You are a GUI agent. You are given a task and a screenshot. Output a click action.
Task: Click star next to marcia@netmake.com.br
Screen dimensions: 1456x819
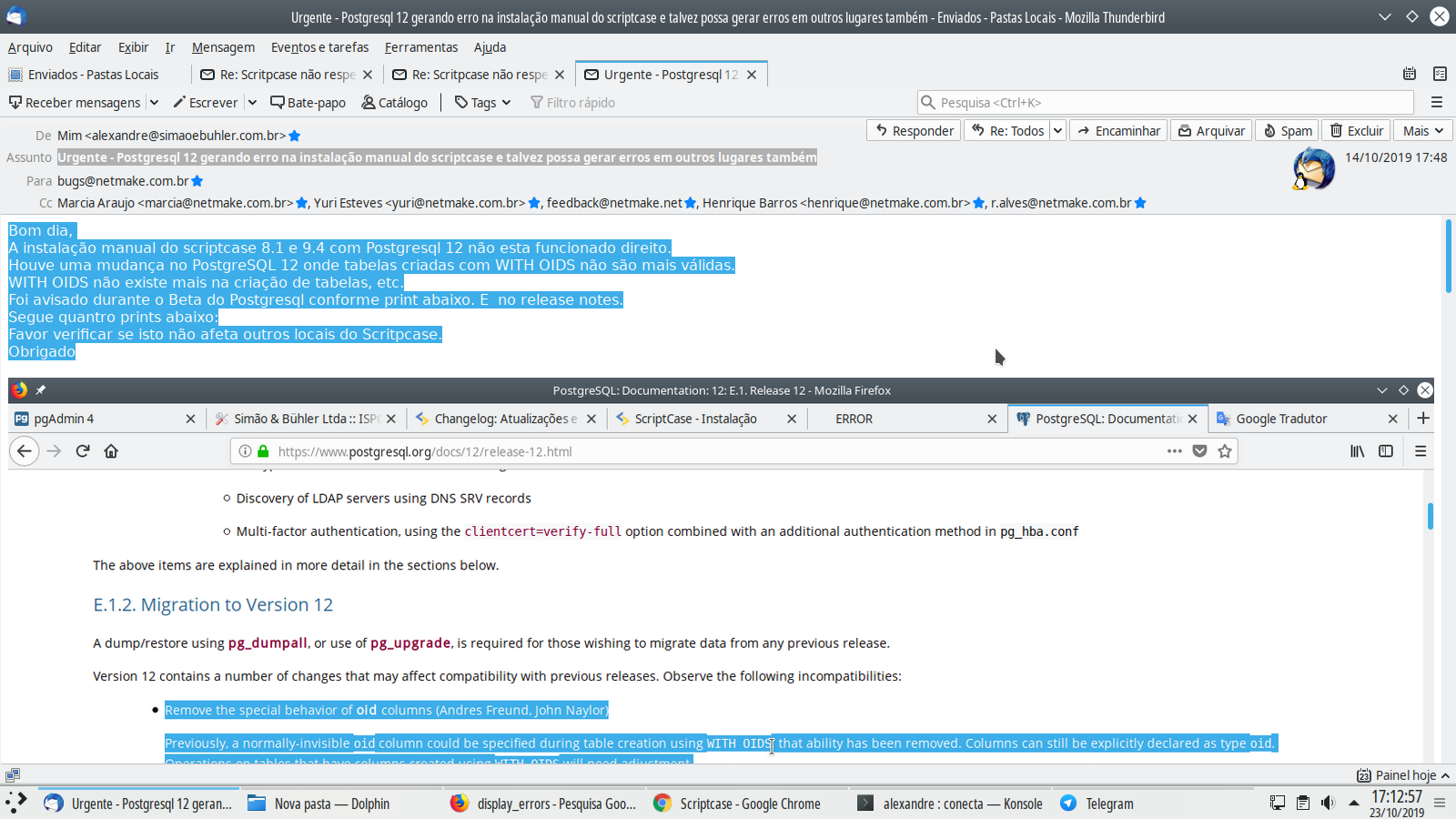click(x=302, y=203)
